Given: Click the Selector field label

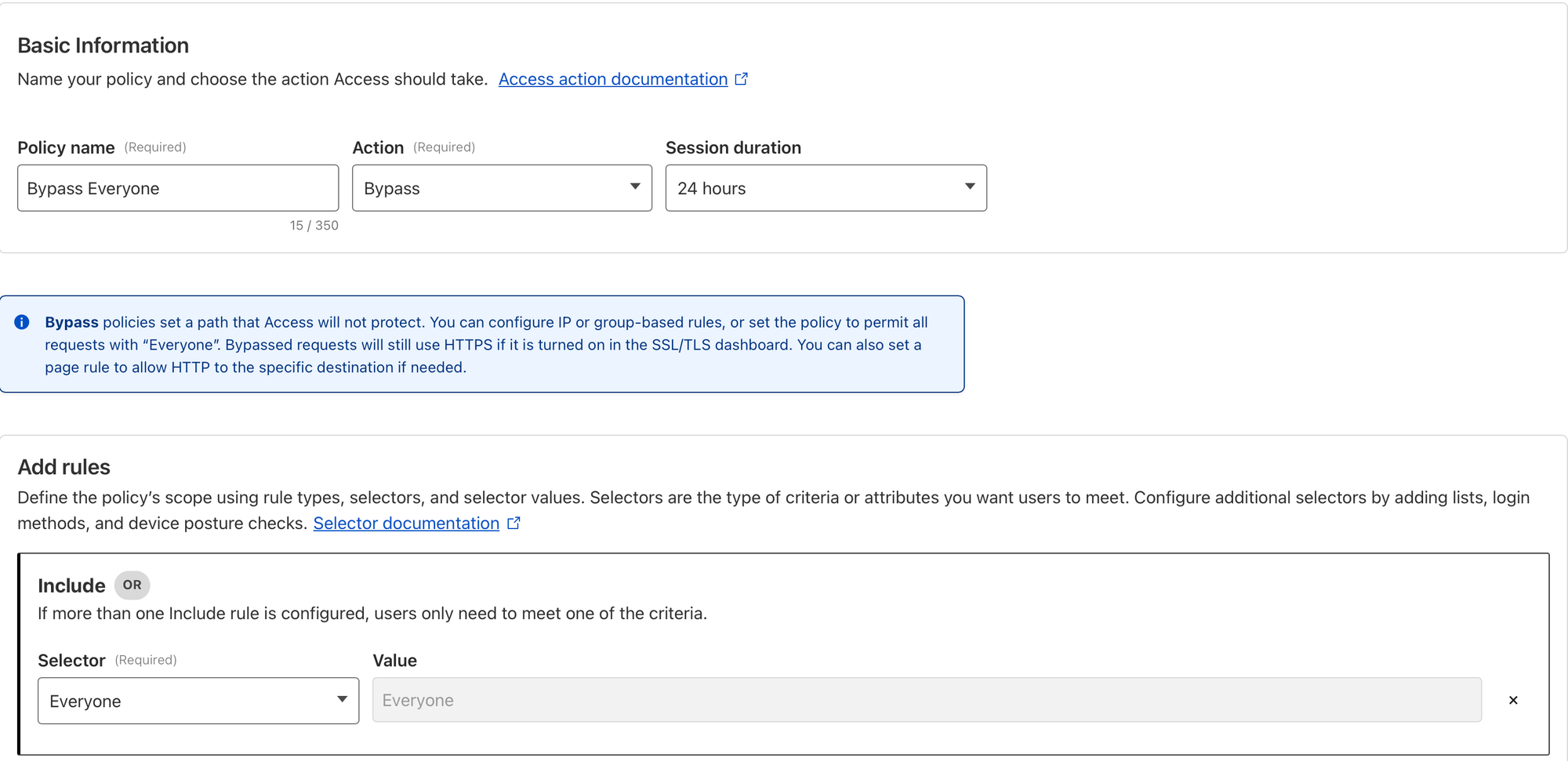Looking at the screenshot, I should (71, 661).
